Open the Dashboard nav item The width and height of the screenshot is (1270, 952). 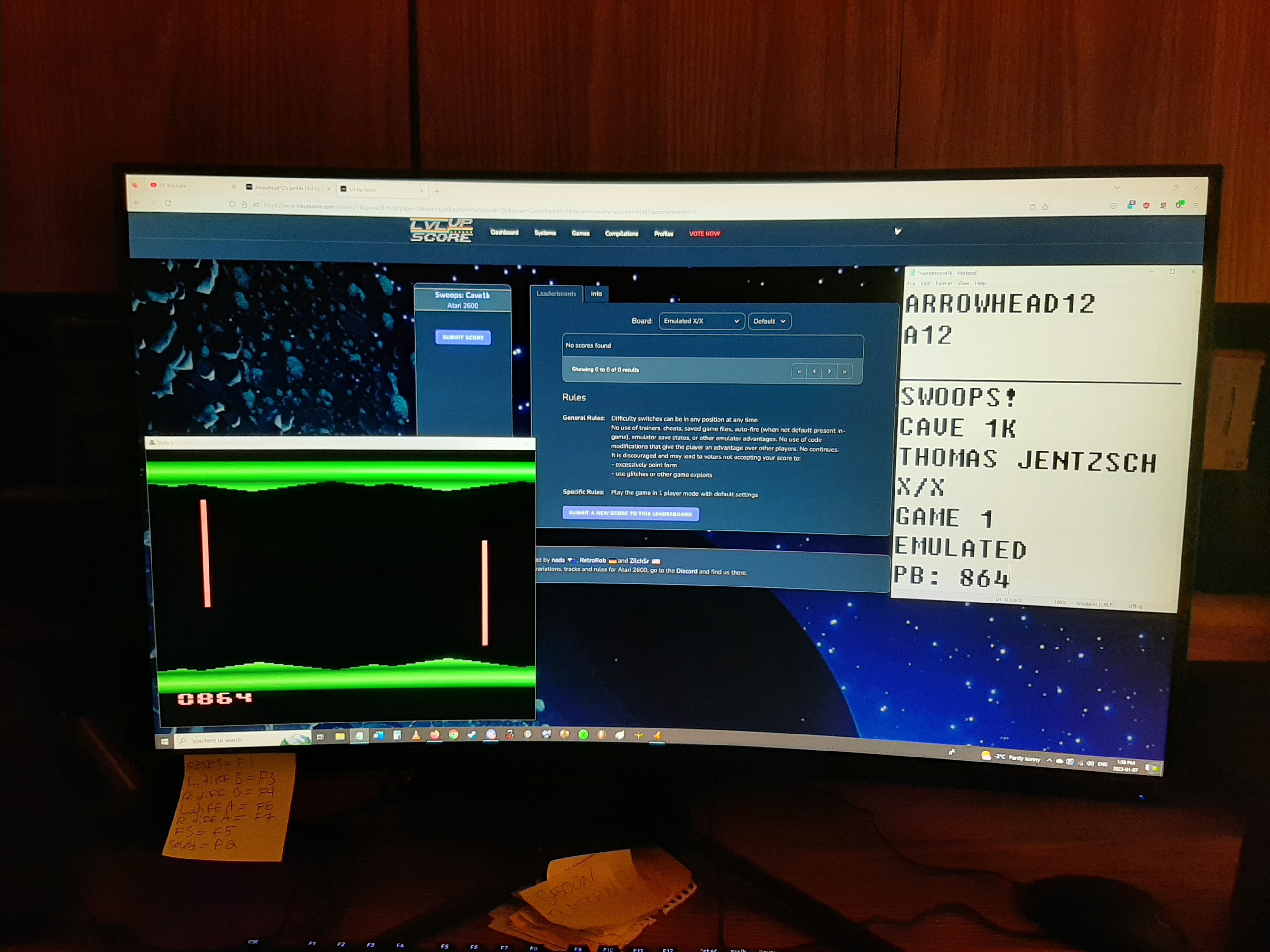[x=504, y=232]
